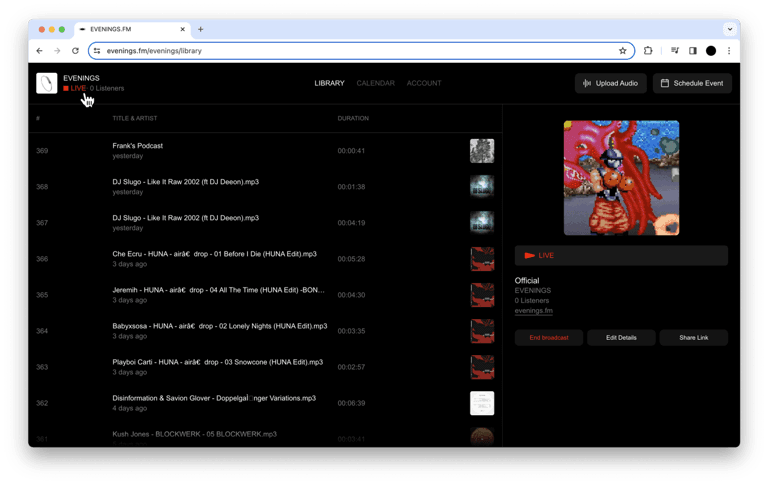Switch to the ACCOUNT tab
Screen dimensions: 768x484
424,83
